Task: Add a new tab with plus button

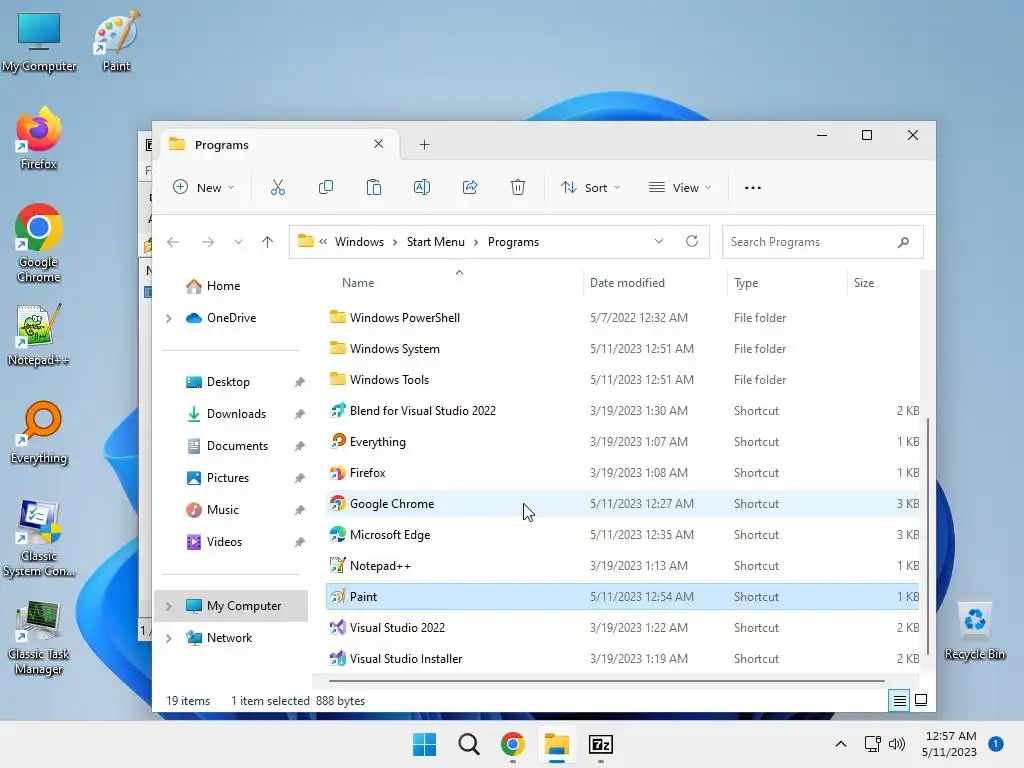Action: pyautogui.click(x=424, y=144)
